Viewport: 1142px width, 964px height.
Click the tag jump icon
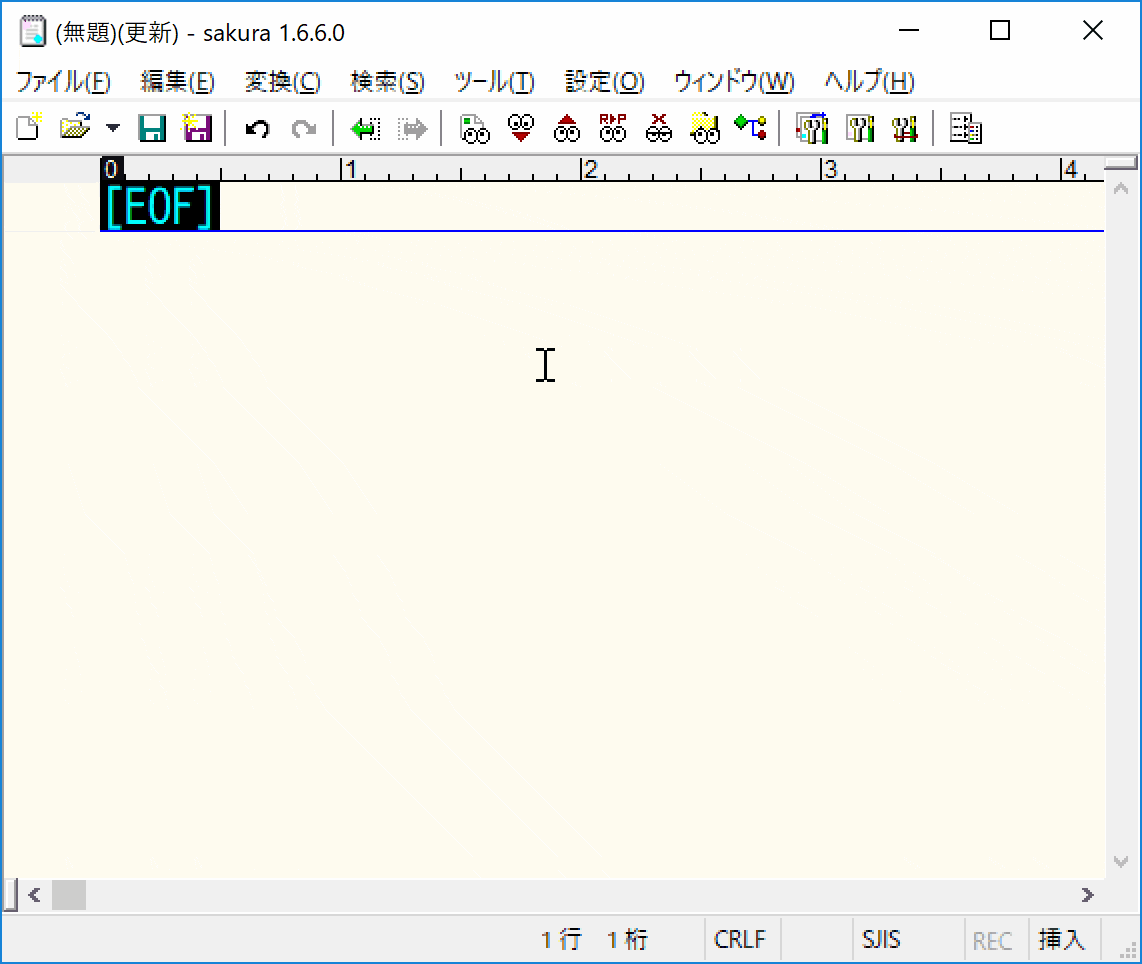(751, 127)
